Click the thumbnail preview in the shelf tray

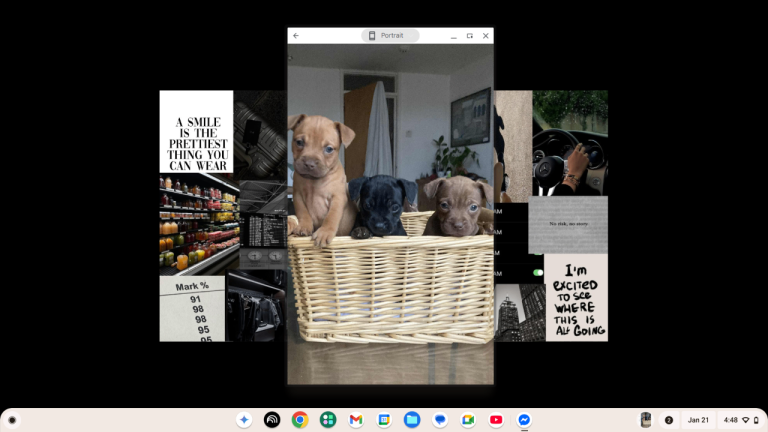[646, 420]
